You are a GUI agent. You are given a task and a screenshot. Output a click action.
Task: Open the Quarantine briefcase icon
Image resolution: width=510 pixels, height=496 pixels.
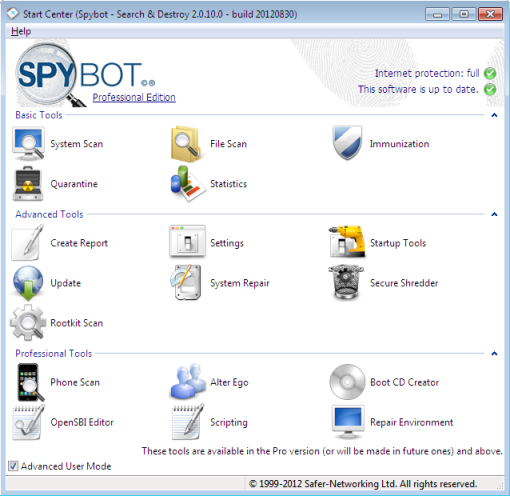28,184
